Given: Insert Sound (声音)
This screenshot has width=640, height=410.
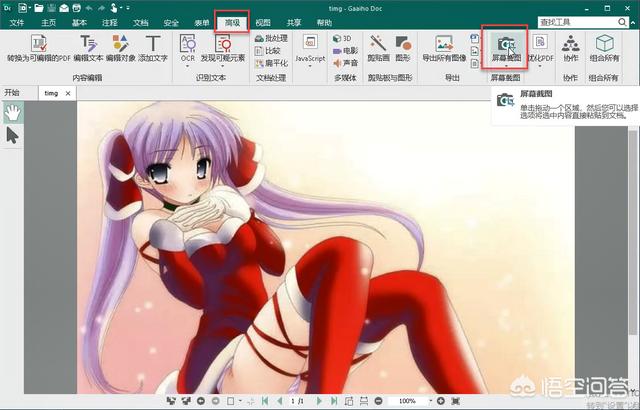Looking at the screenshot, I should click(x=345, y=63).
